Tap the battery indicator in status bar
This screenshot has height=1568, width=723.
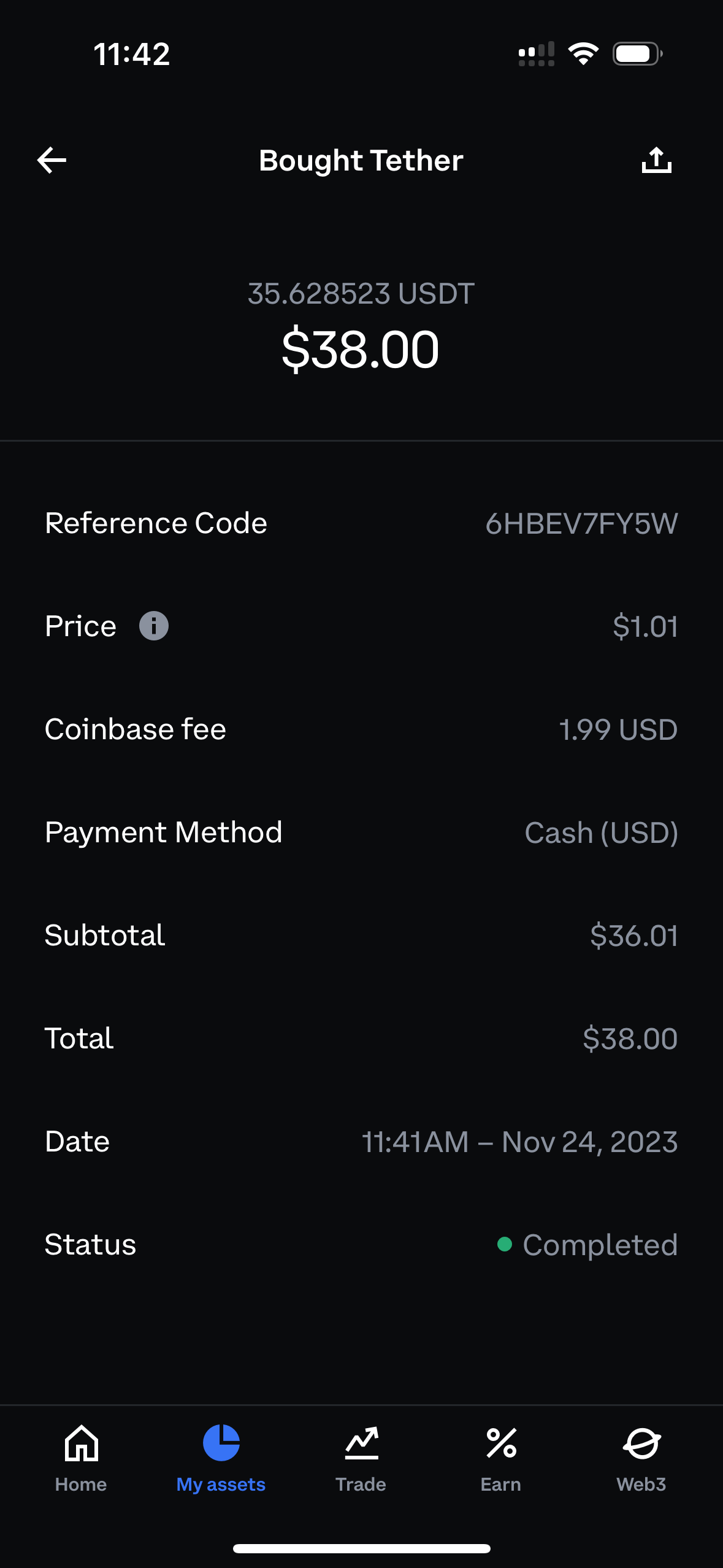pos(637,54)
